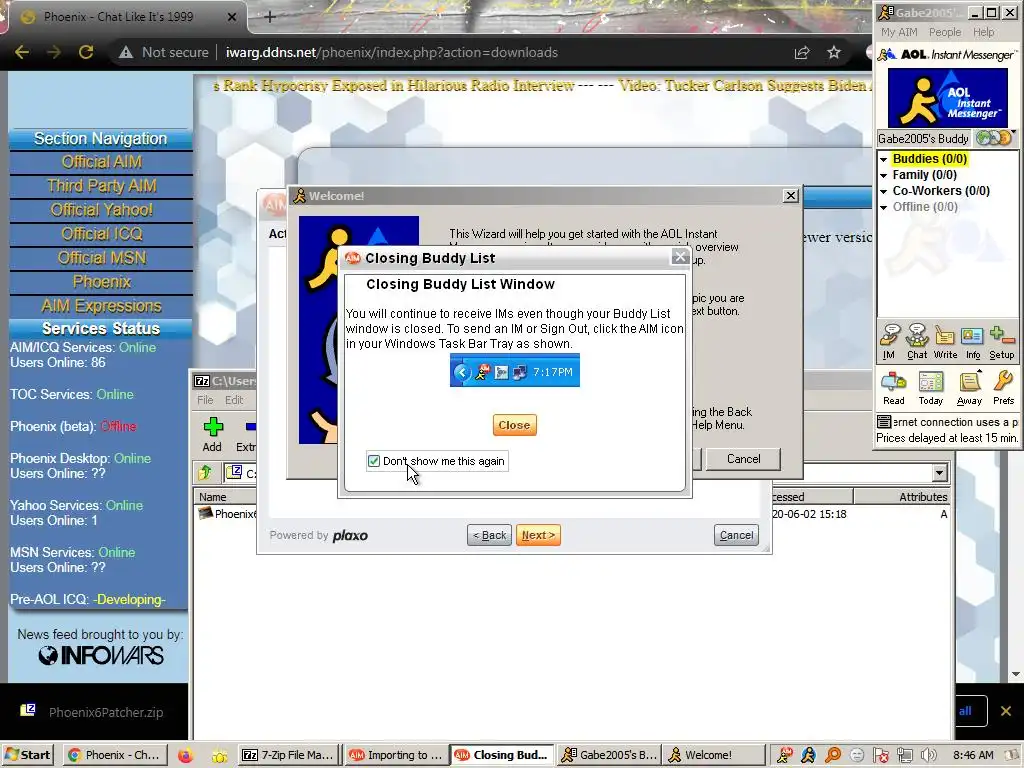Select the Phoenix browser tab
The height and width of the screenshot is (768, 1024).
pos(124,17)
